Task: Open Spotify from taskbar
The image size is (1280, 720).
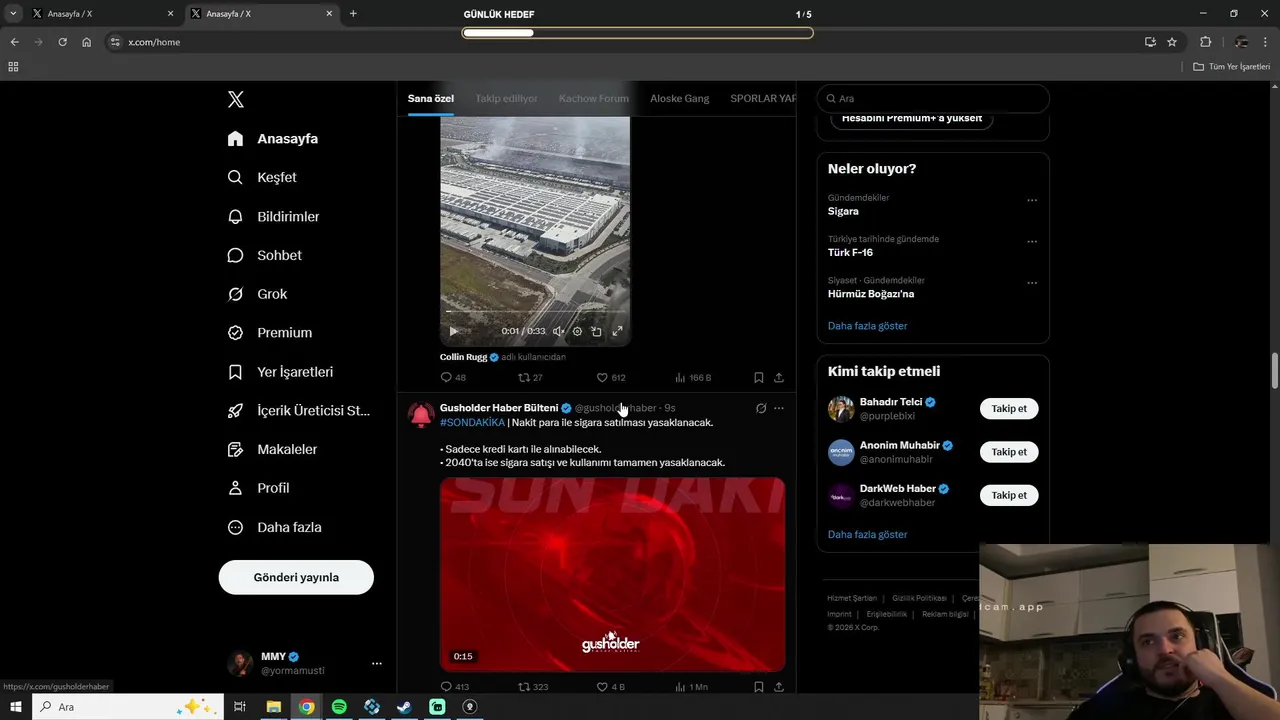Action: click(x=339, y=707)
